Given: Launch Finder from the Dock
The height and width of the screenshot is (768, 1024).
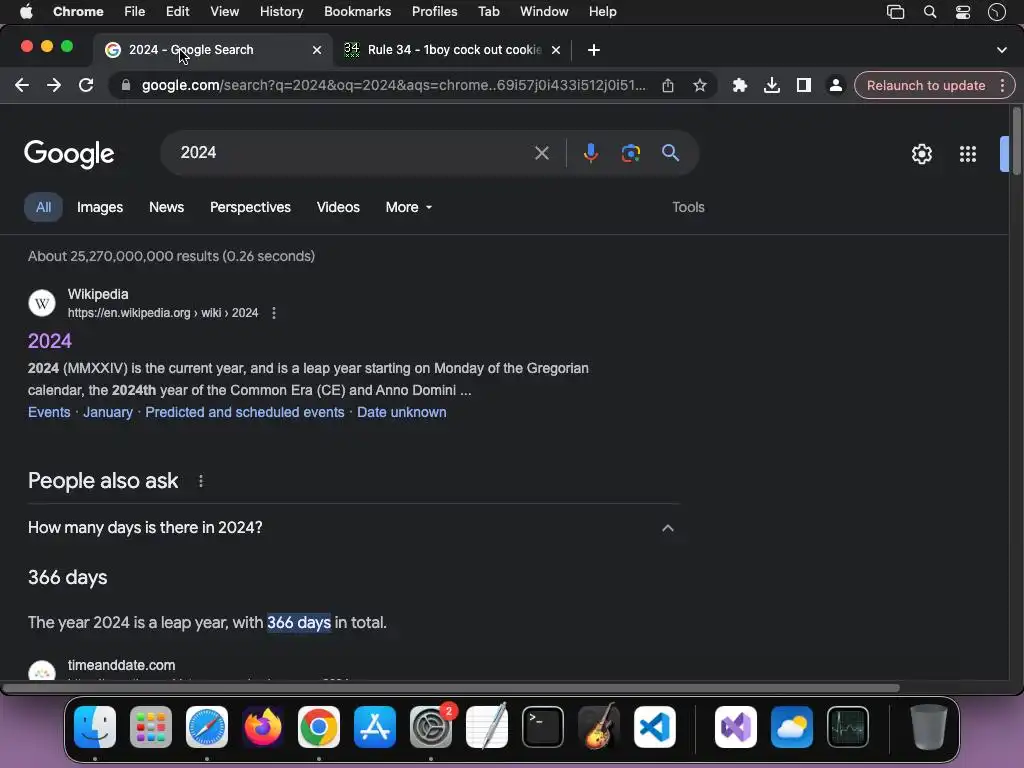Looking at the screenshot, I should 95,727.
